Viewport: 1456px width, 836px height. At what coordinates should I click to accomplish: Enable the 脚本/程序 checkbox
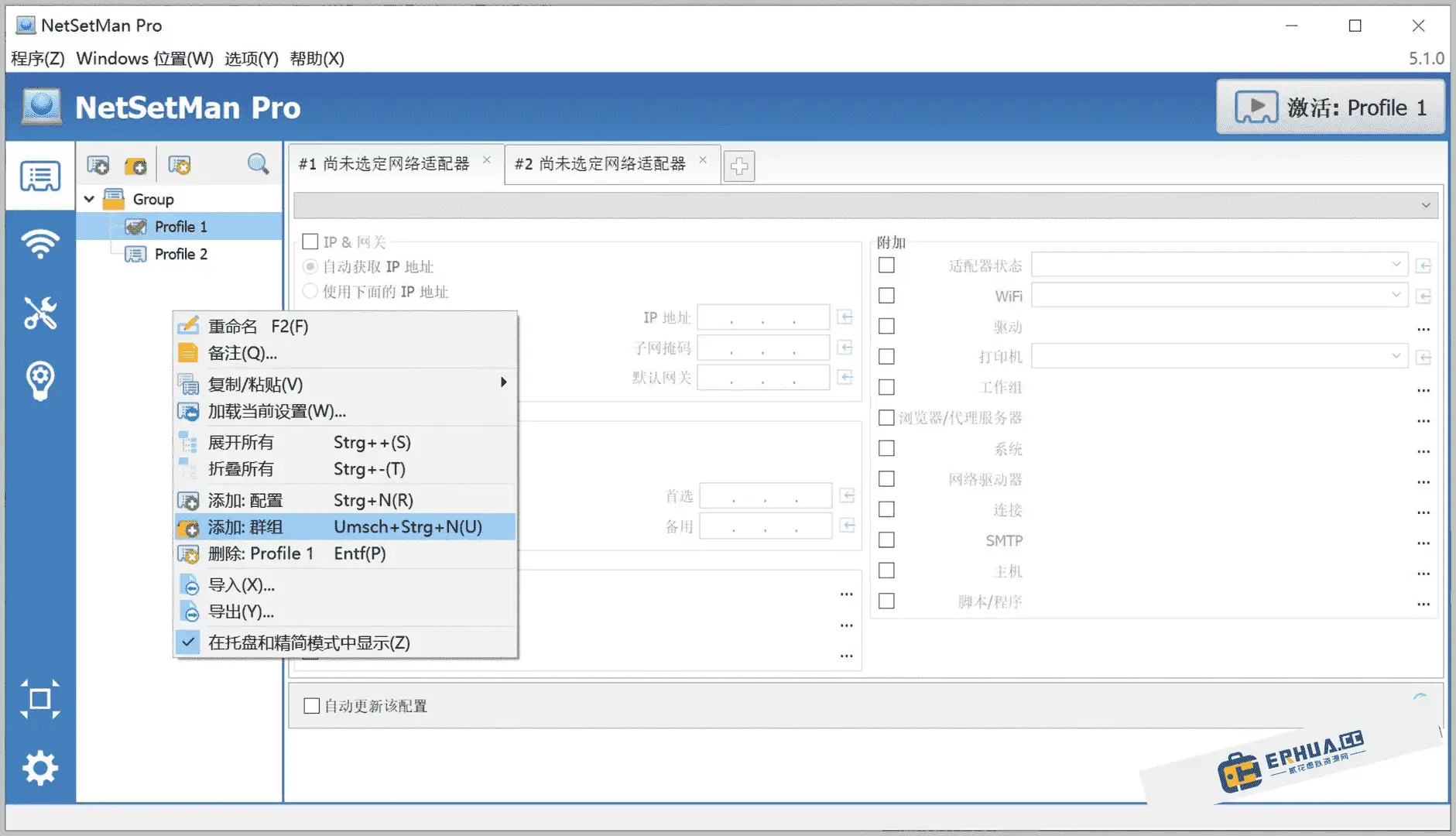[x=887, y=601]
